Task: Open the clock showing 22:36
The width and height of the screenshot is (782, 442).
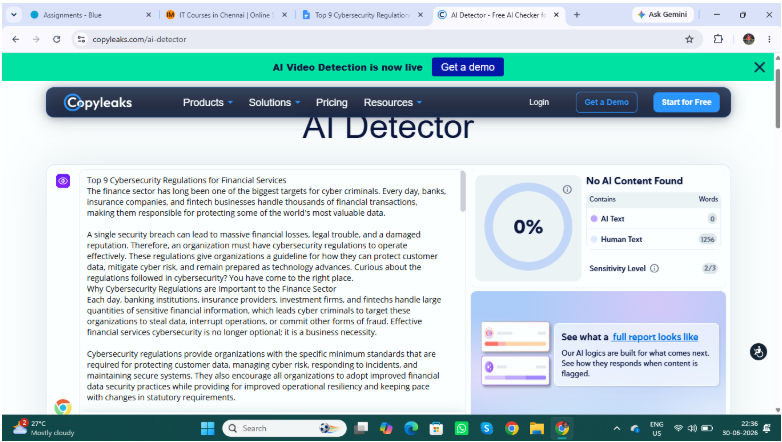Action: 740,428
